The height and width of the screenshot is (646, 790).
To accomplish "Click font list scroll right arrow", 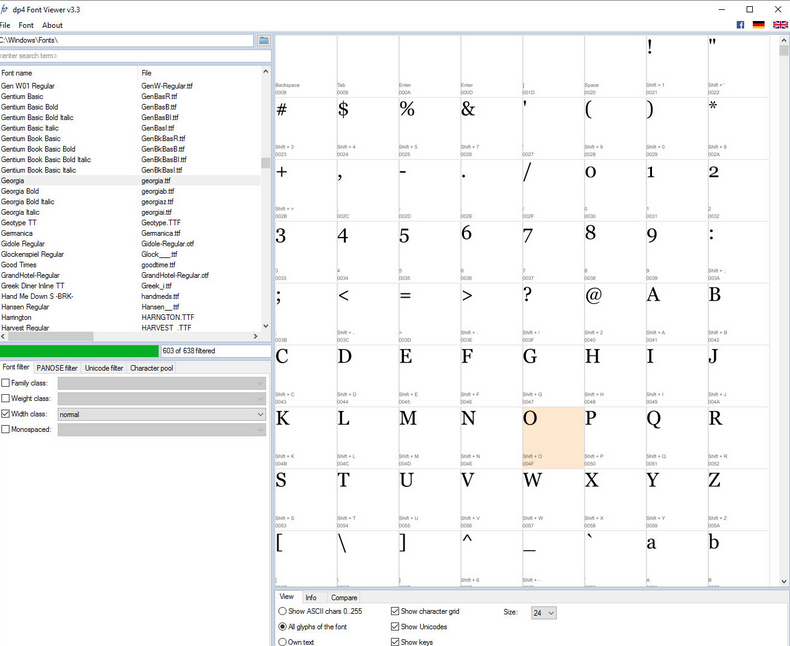I will (255, 336).
